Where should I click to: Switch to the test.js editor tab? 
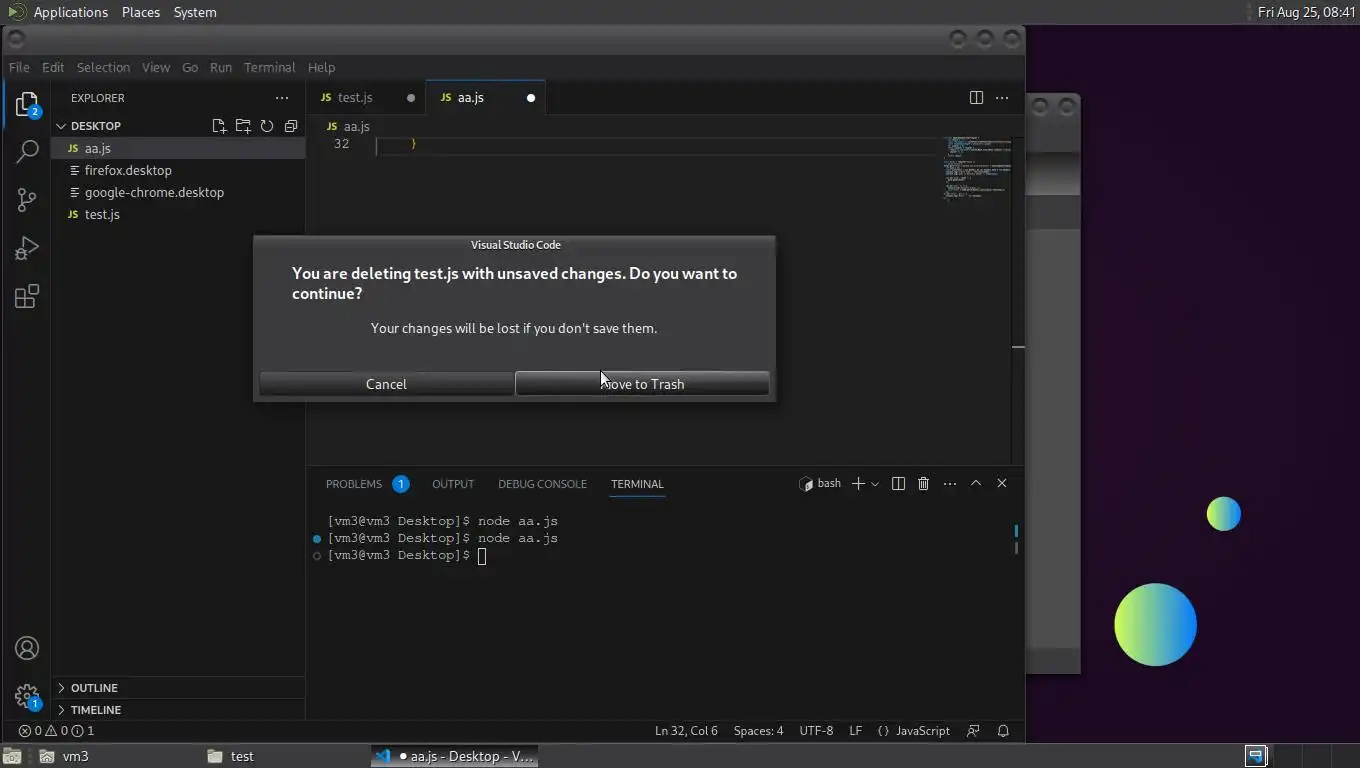pyautogui.click(x=366, y=97)
